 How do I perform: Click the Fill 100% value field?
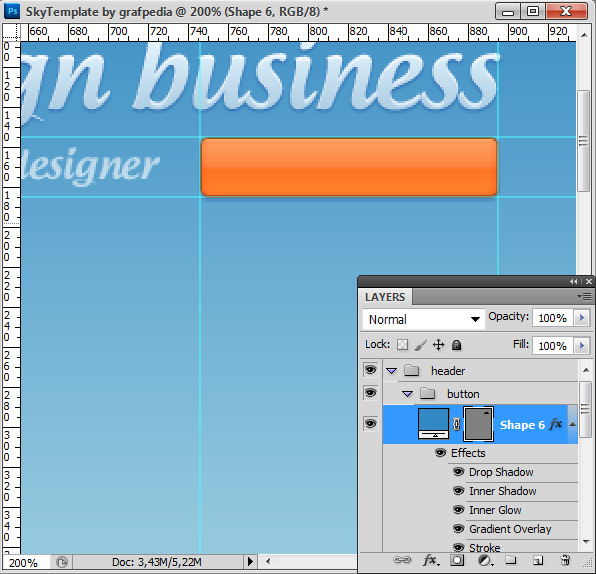[553, 346]
